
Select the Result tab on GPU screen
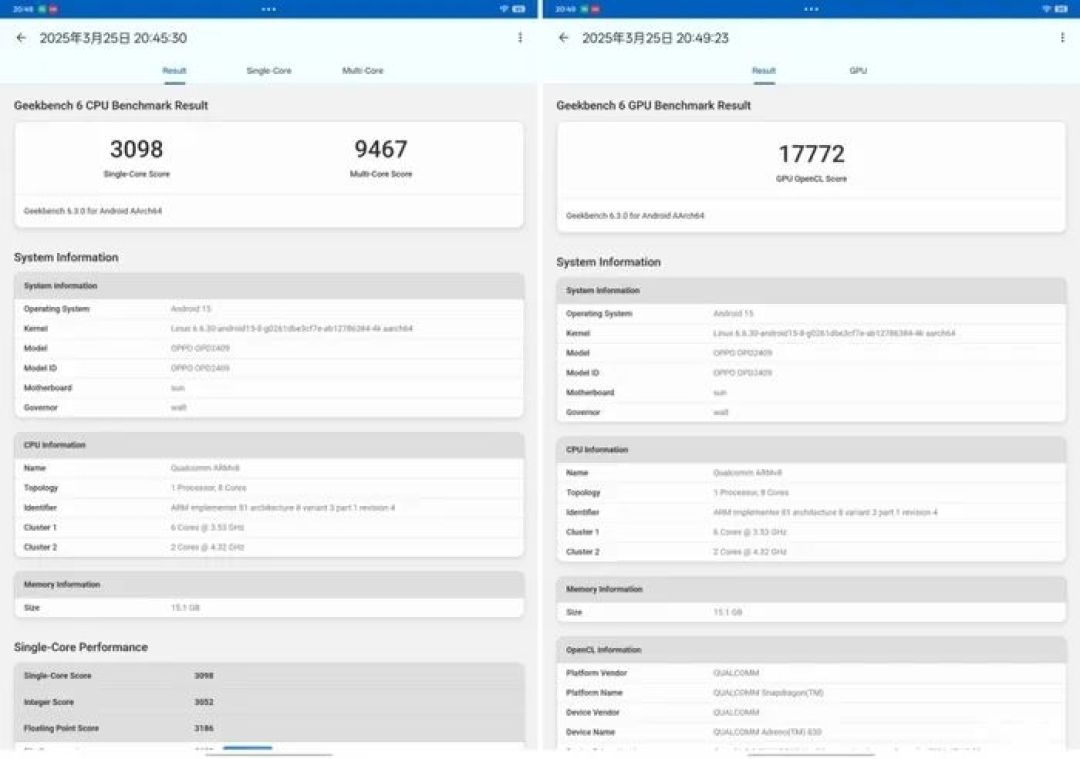(x=763, y=71)
